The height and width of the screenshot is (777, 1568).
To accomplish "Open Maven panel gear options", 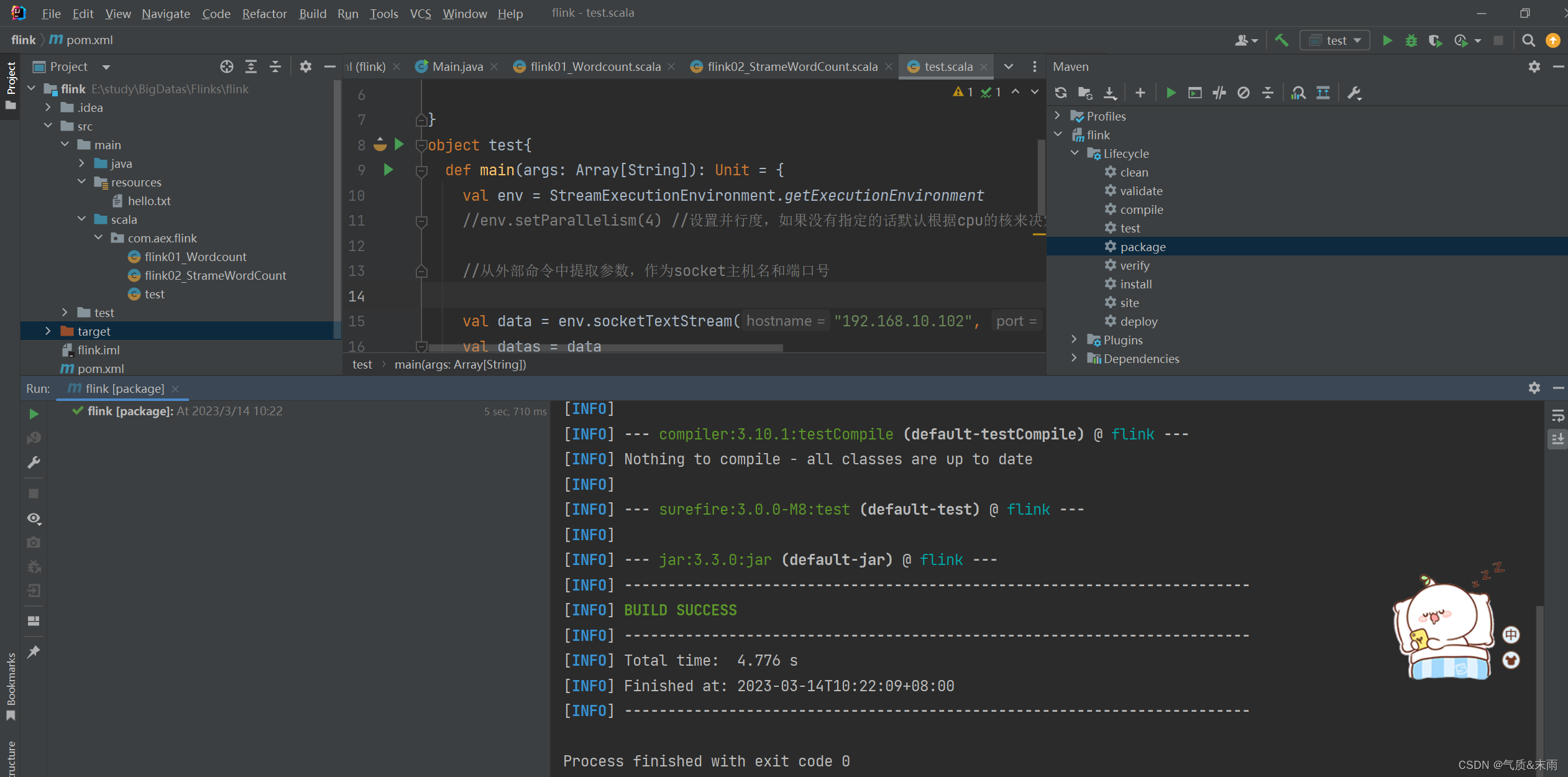I will click(1534, 67).
